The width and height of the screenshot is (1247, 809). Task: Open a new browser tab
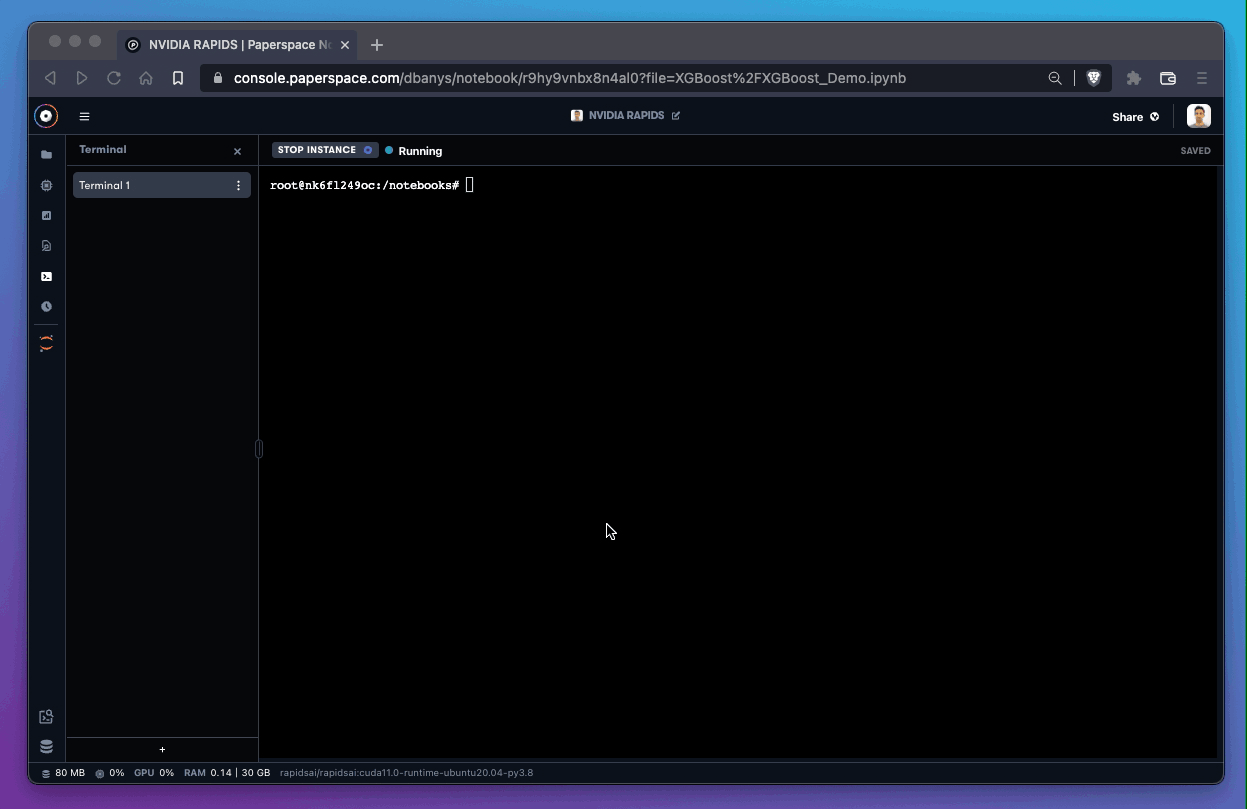tap(377, 45)
